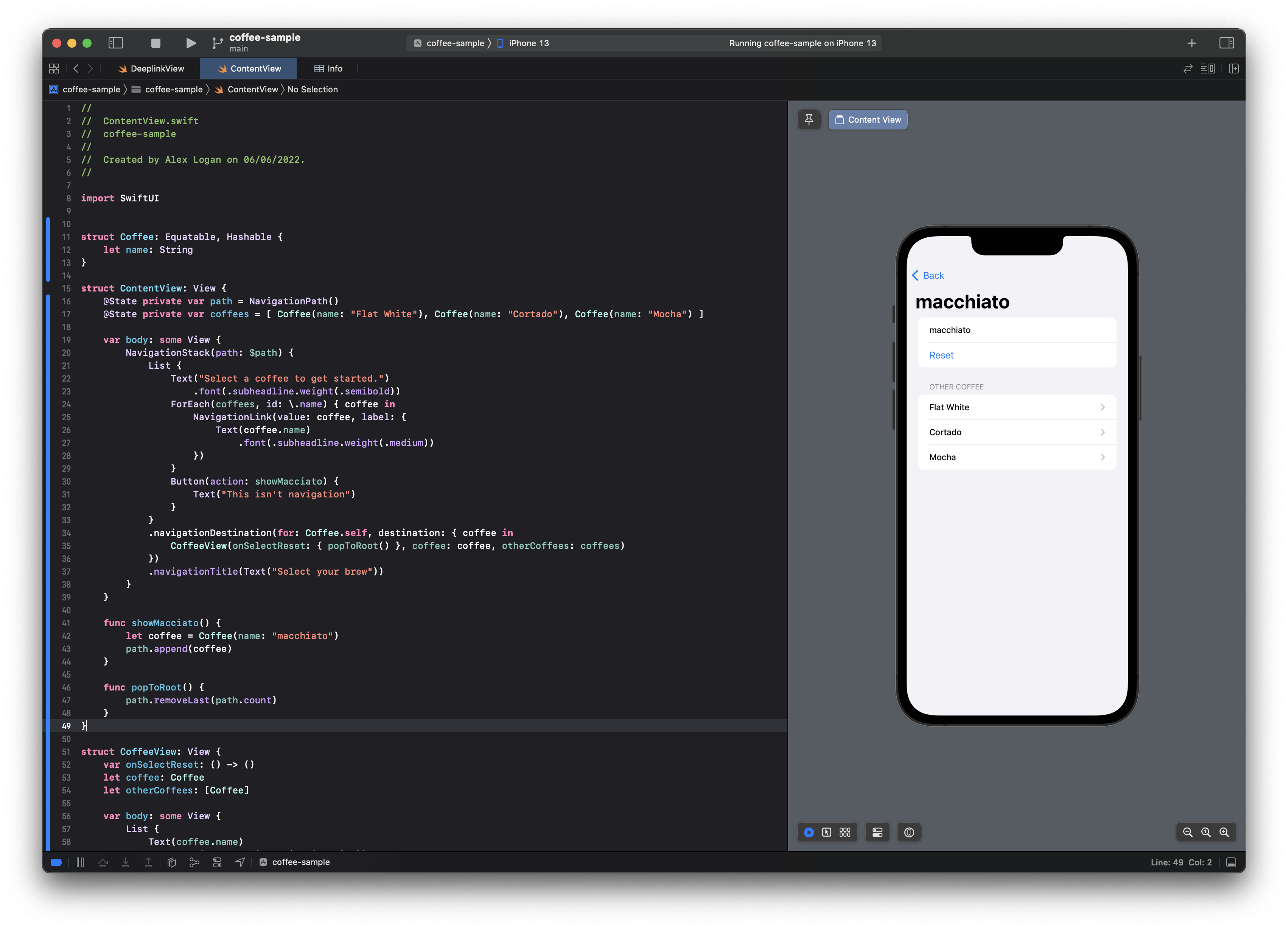Pin the Content View preview
The image size is (1288, 929).
tap(809, 119)
